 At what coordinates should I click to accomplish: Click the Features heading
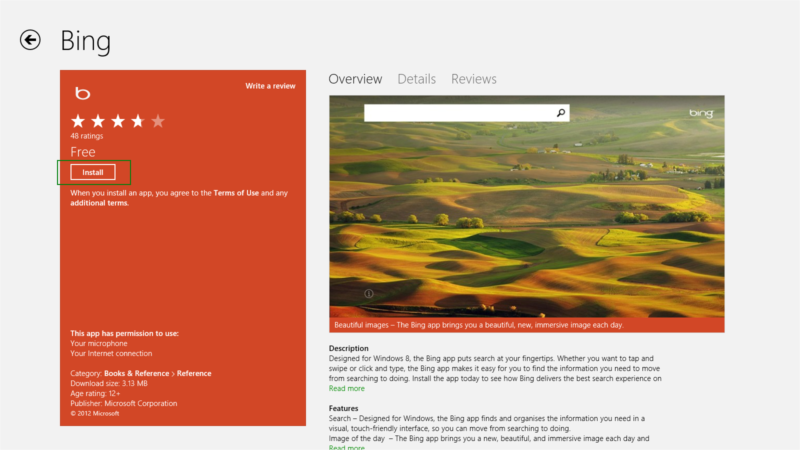point(343,408)
